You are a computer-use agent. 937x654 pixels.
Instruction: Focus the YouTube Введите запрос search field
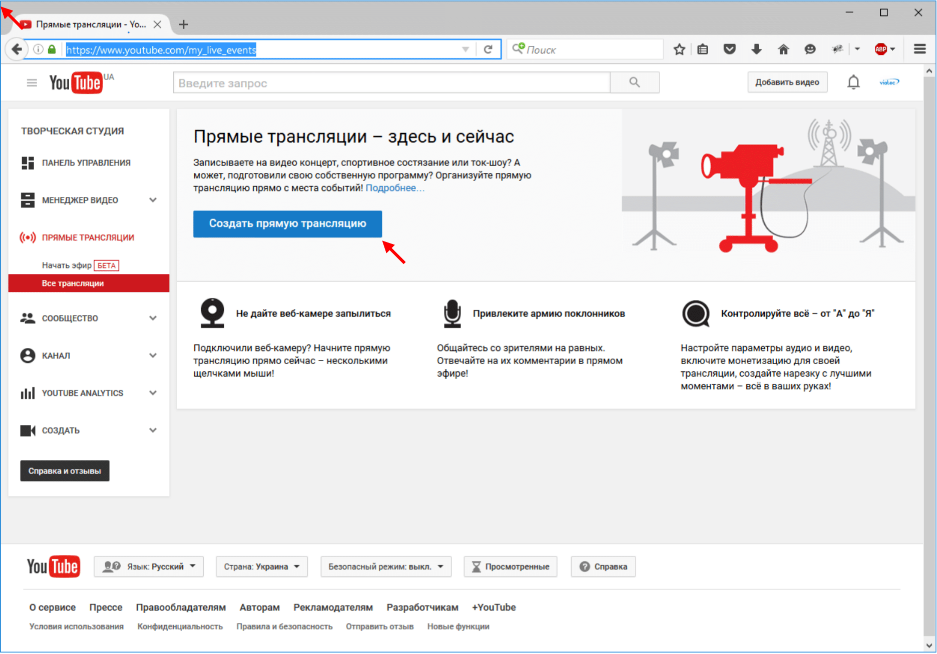point(392,82)
